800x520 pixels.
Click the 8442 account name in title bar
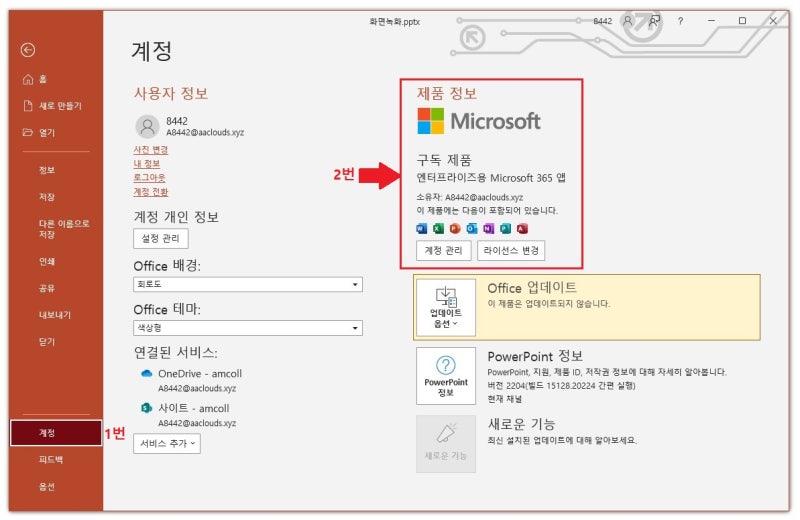tap(602, 21)
